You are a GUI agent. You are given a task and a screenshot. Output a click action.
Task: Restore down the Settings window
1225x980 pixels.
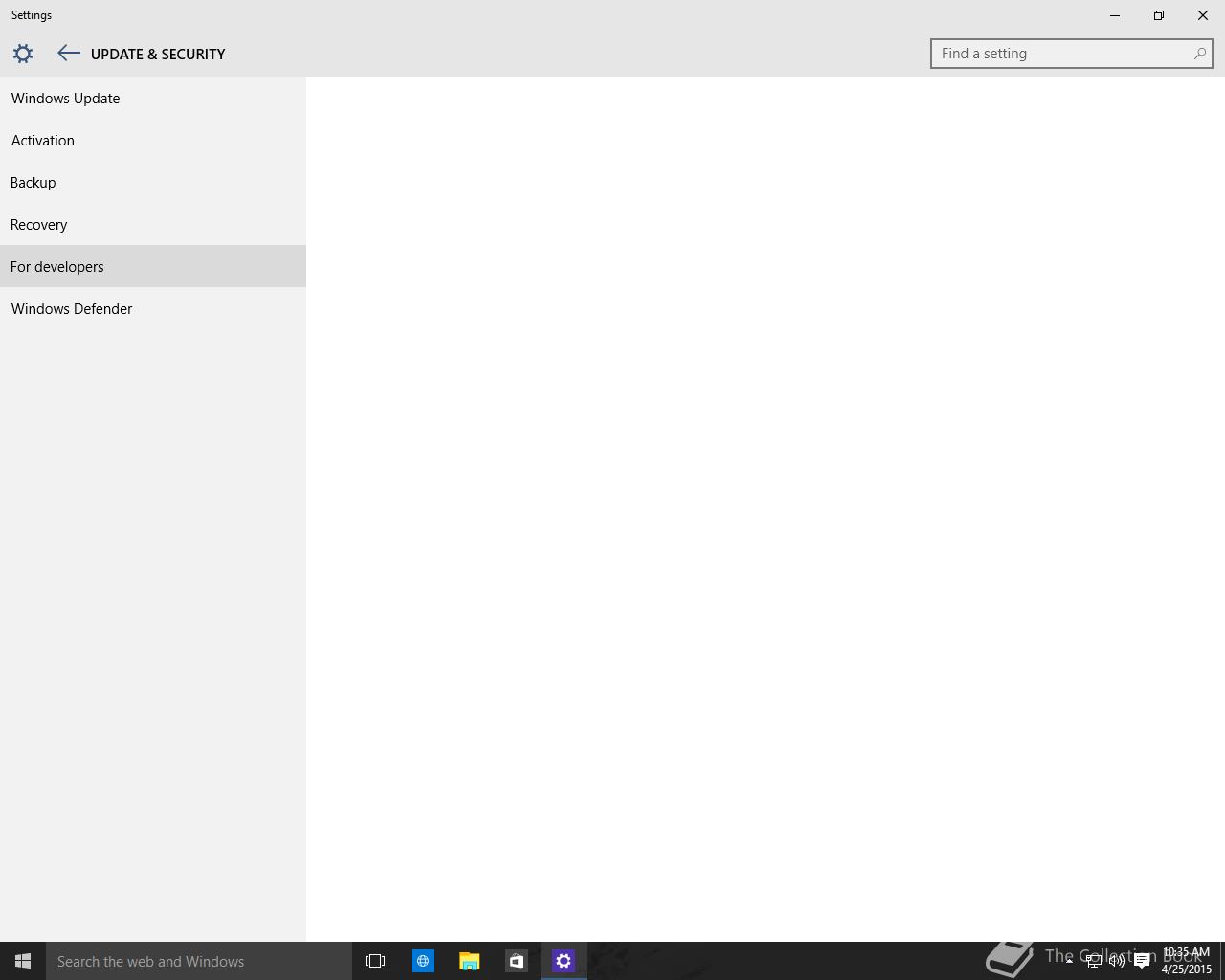[1159, 15]
